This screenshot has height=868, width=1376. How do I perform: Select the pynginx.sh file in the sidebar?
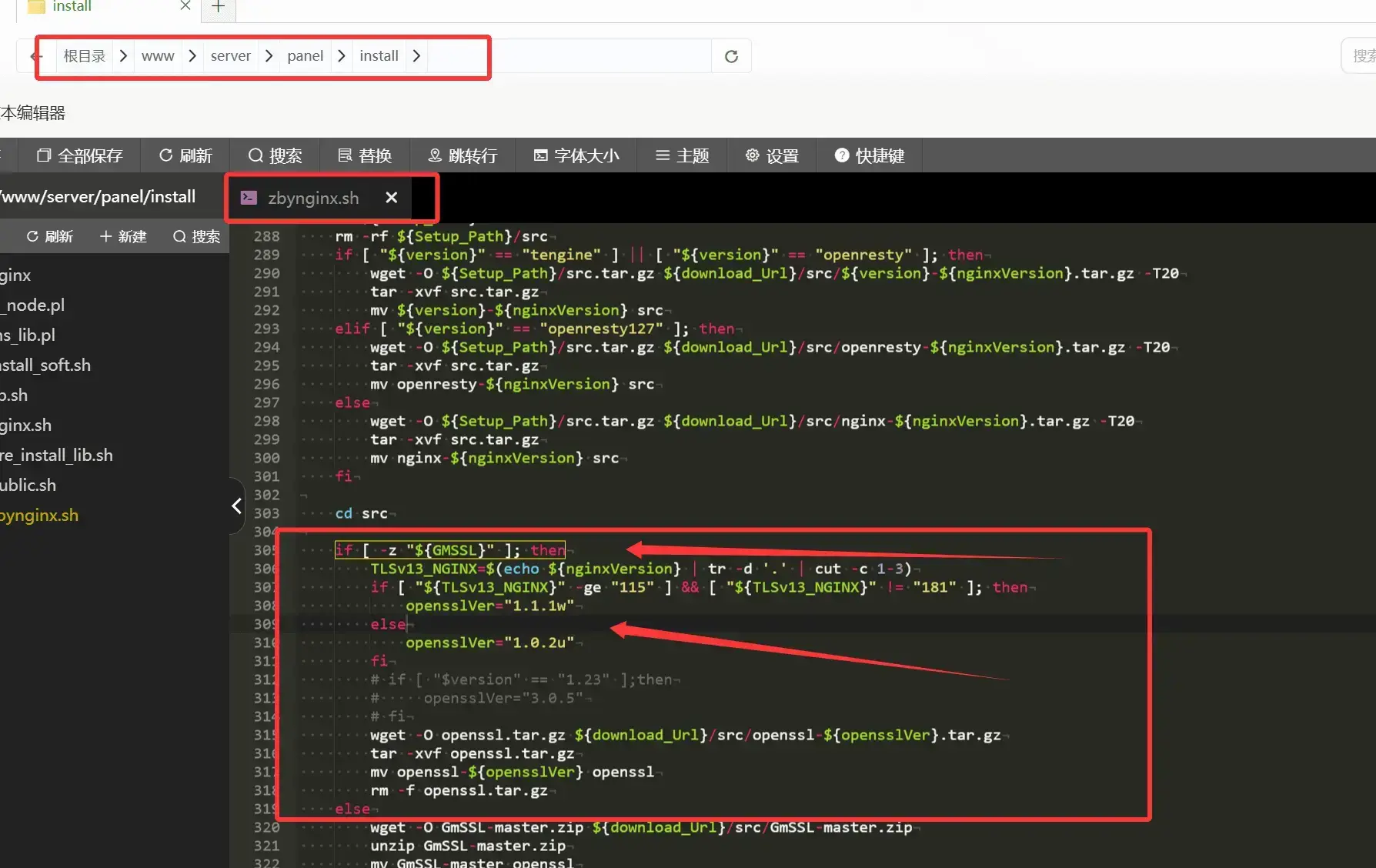[38, 515]
